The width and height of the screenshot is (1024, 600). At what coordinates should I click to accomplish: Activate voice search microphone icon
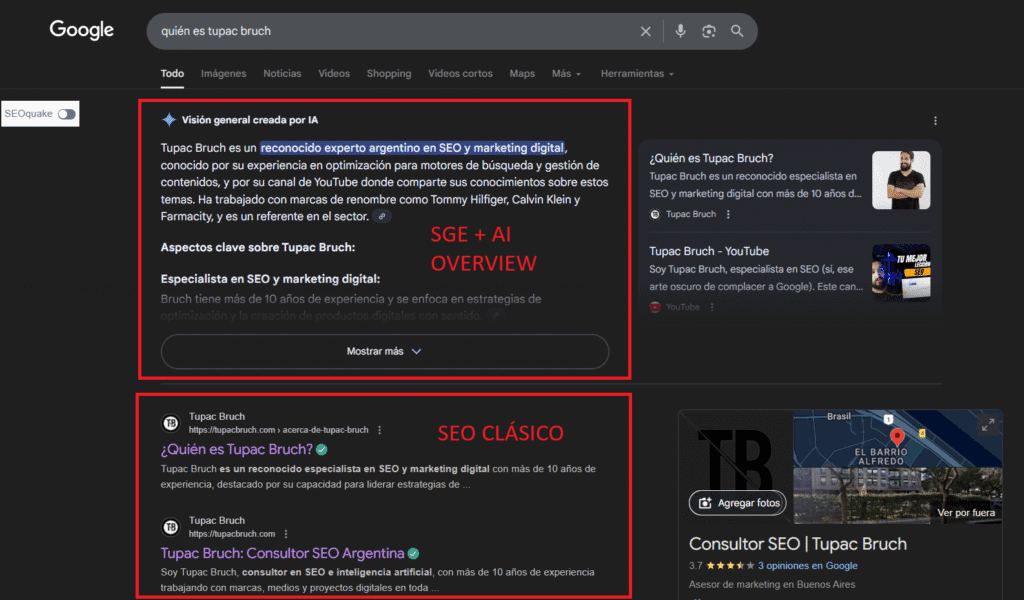tap(681, 31)
